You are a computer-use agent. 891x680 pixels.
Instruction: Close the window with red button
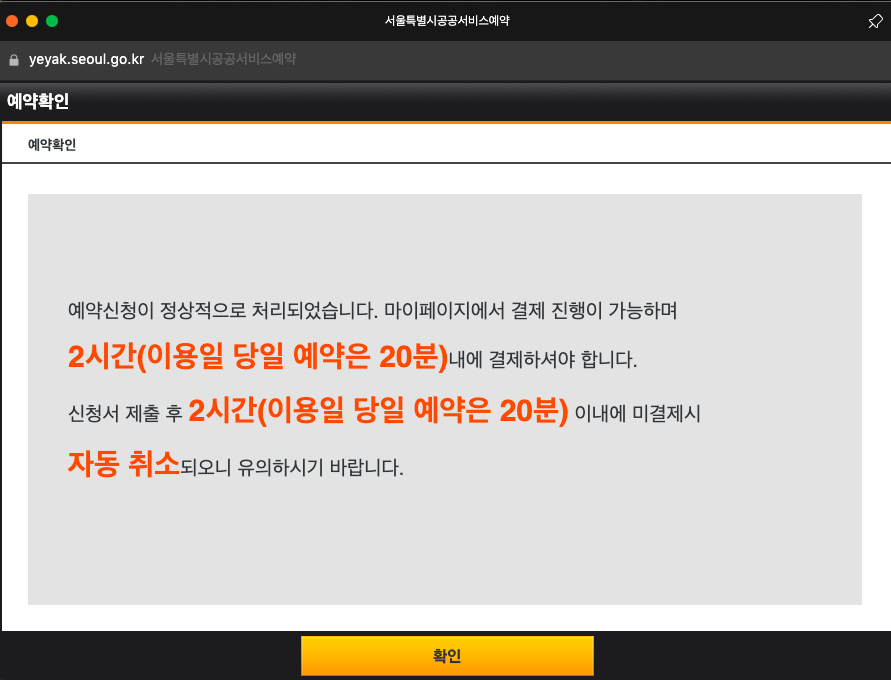coord(12,21)
